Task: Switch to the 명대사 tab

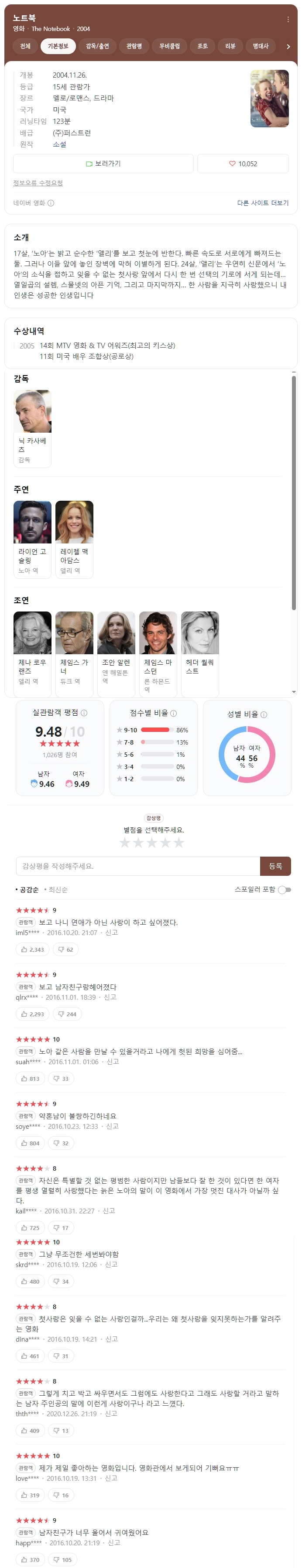Action: tap(261, 46)
